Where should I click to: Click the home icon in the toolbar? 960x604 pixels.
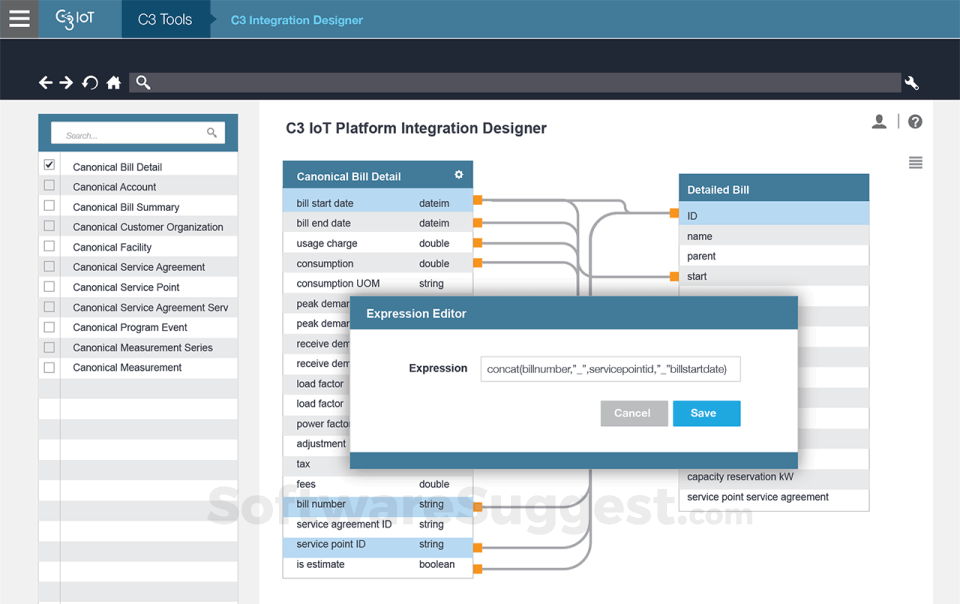(x=114, y=83)
